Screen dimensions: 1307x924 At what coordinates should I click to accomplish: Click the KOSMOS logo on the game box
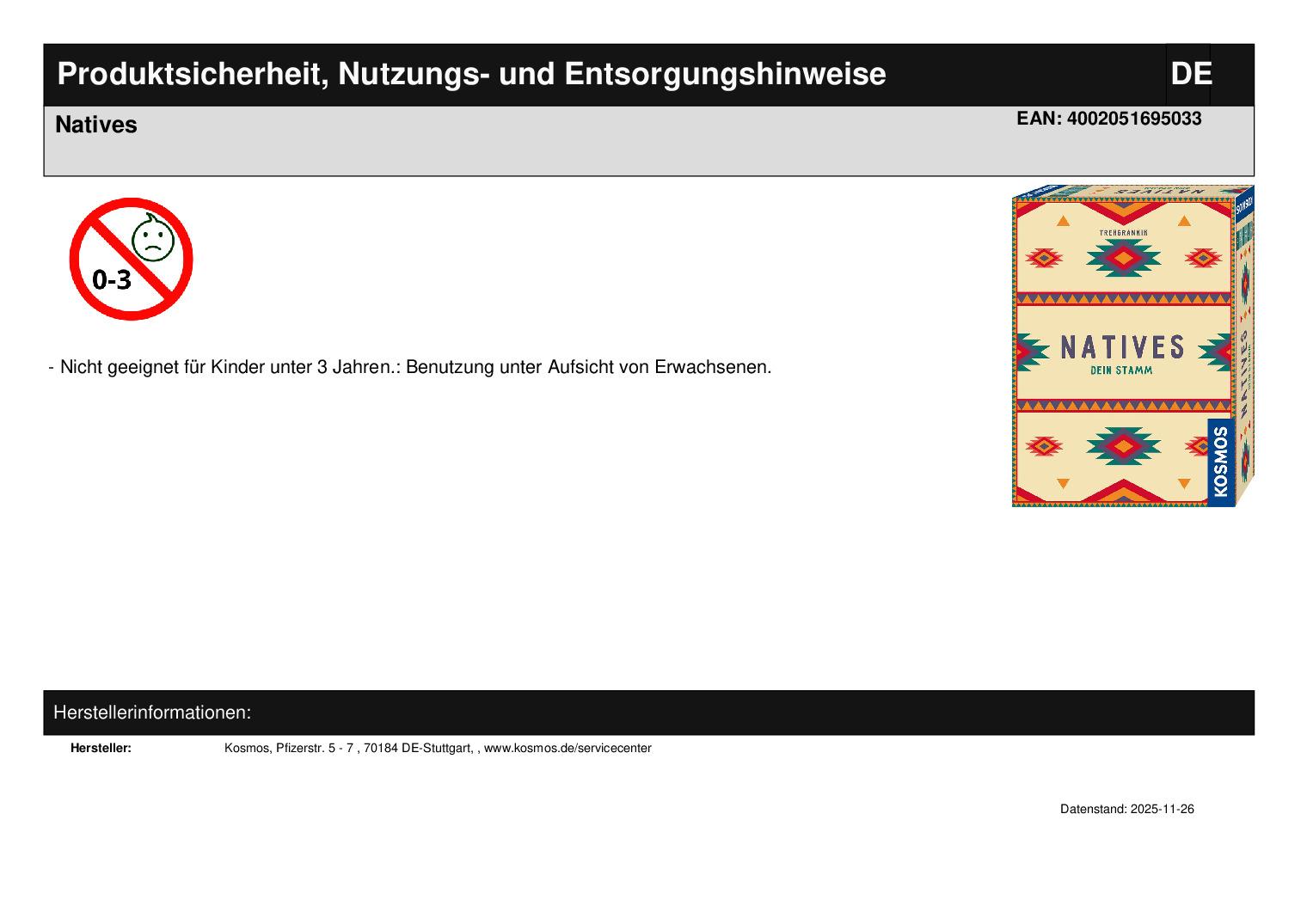pos(1220,461)
